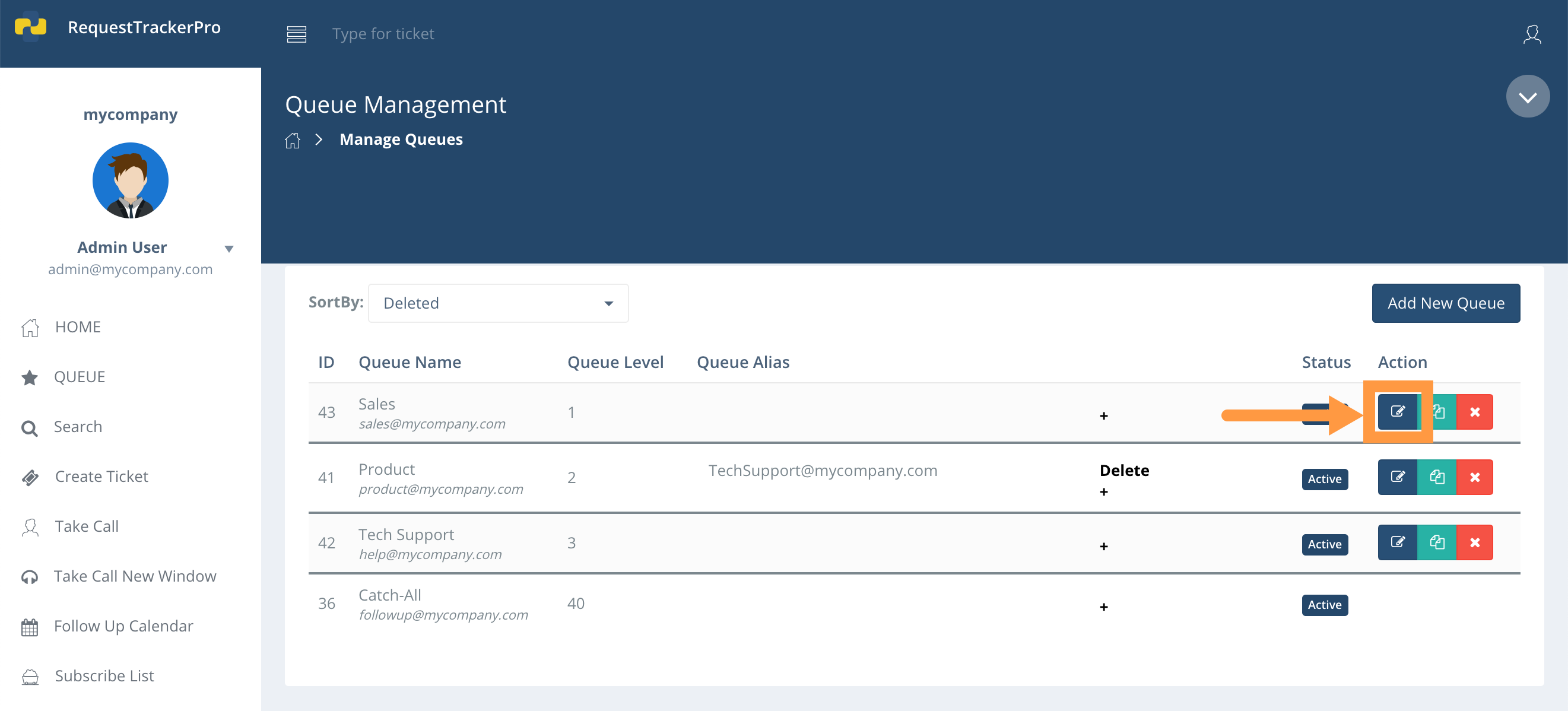The width and height of the screenshot is (1568, 711).
Task: Click the headset icon for Take Call New Window
Action: (x=29, y=576)
